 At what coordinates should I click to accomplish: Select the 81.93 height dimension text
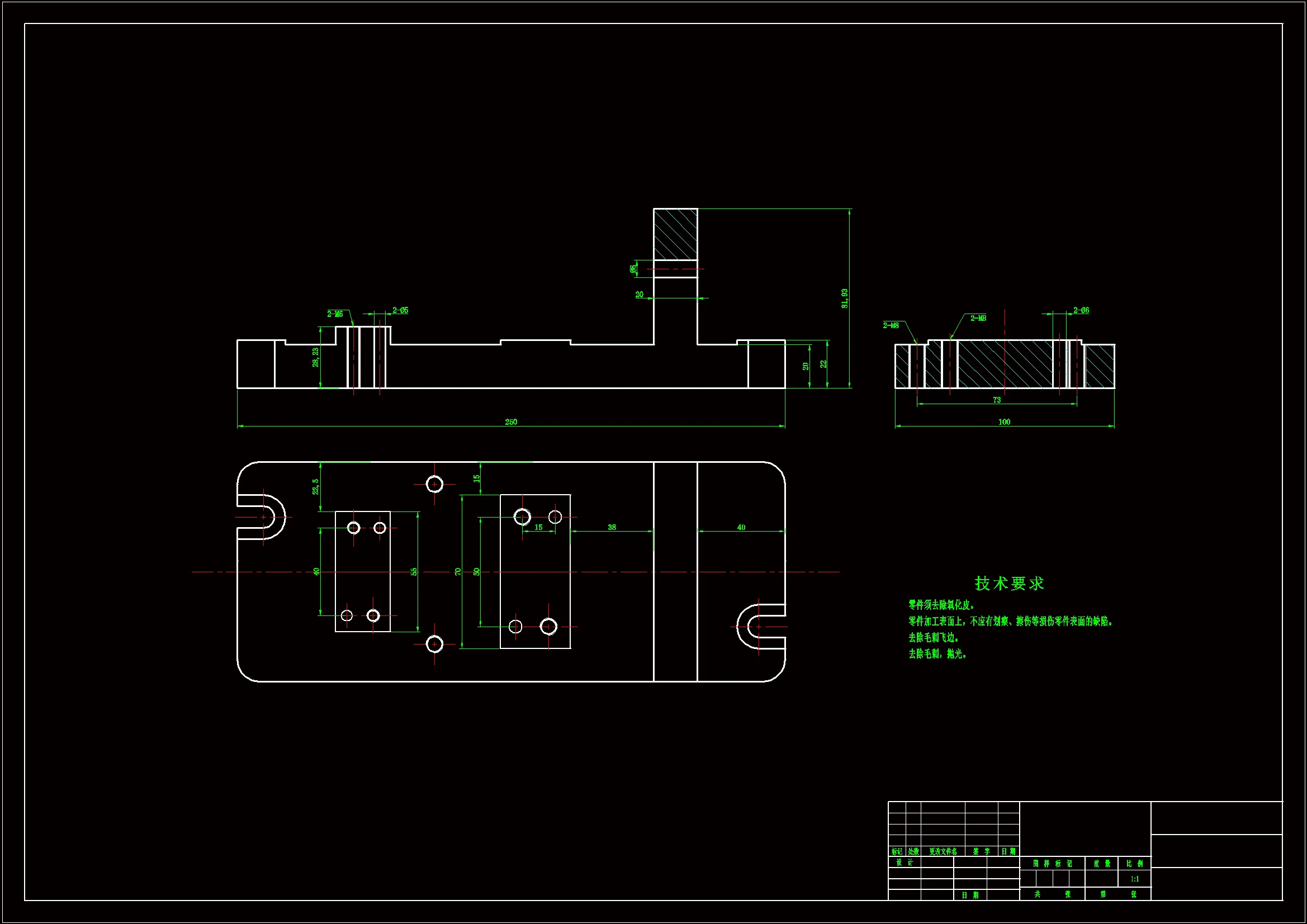(x=845, y=298)
